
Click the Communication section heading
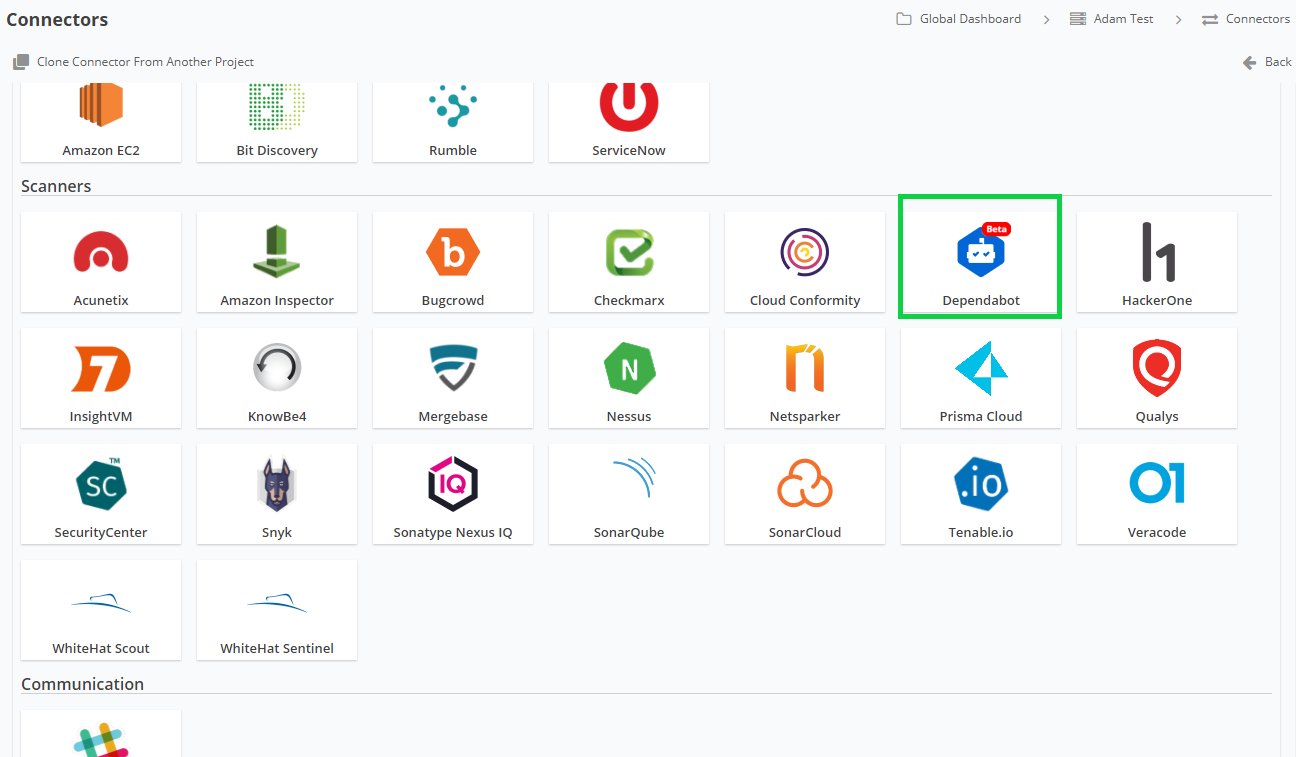point(83,684)
